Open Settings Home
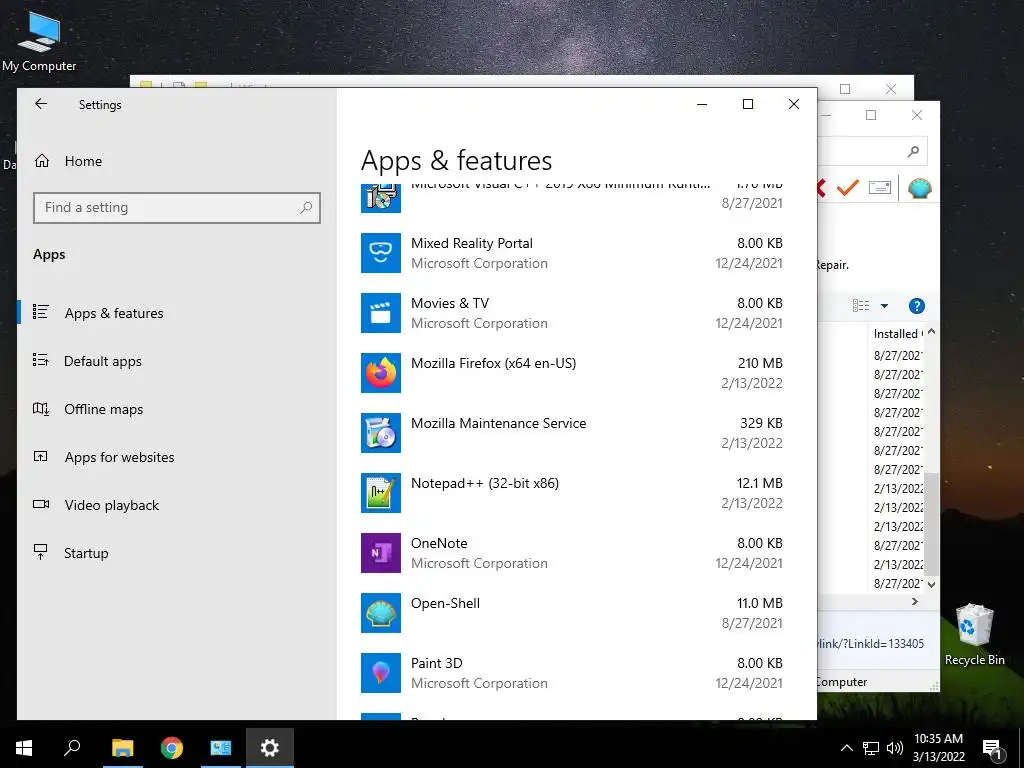 (83, 161)
